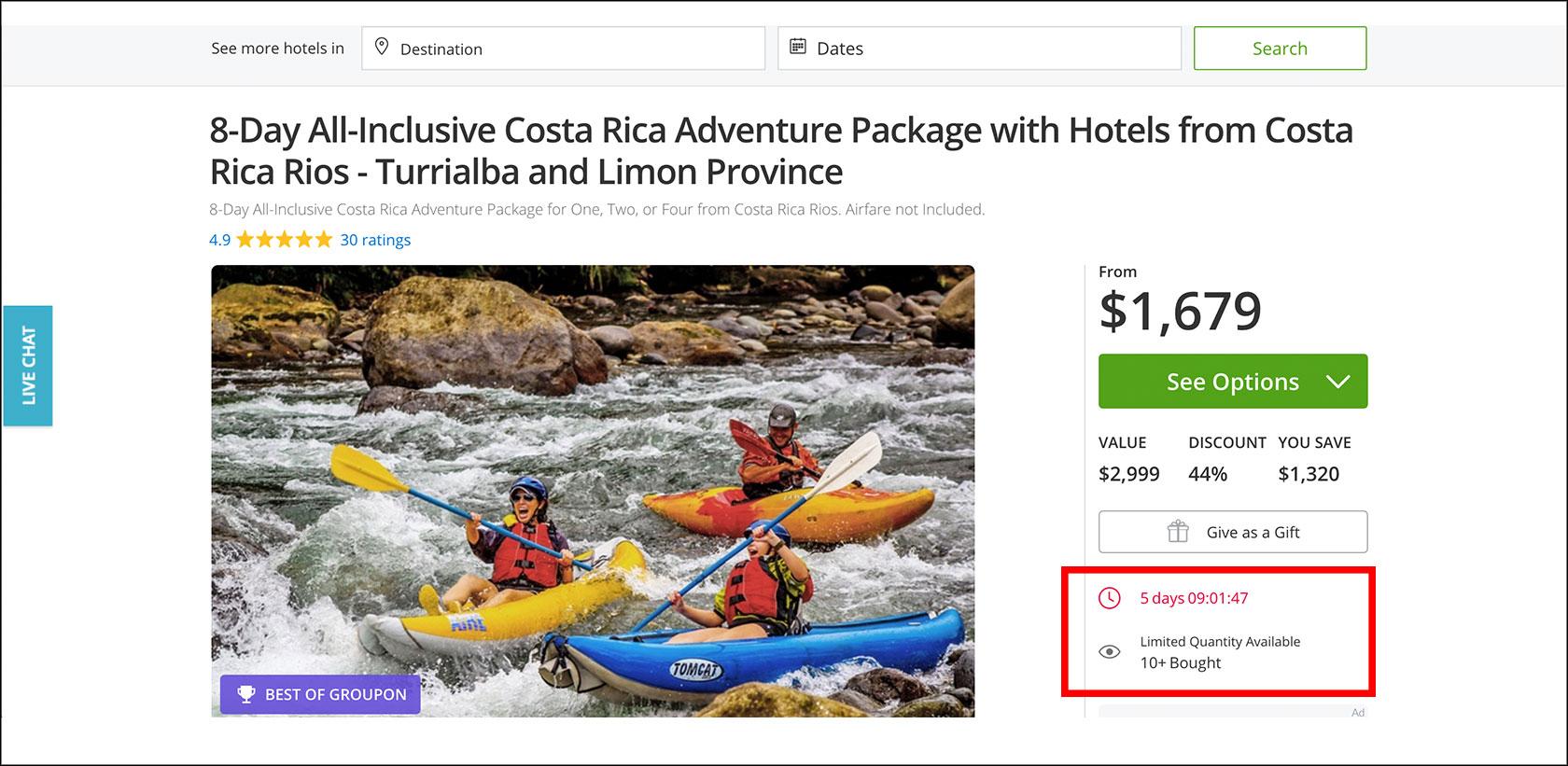The height and width of the screenshot is (766, 1568).
Task: Select the Give as a Gift button
Action: tap(1233, 532)
